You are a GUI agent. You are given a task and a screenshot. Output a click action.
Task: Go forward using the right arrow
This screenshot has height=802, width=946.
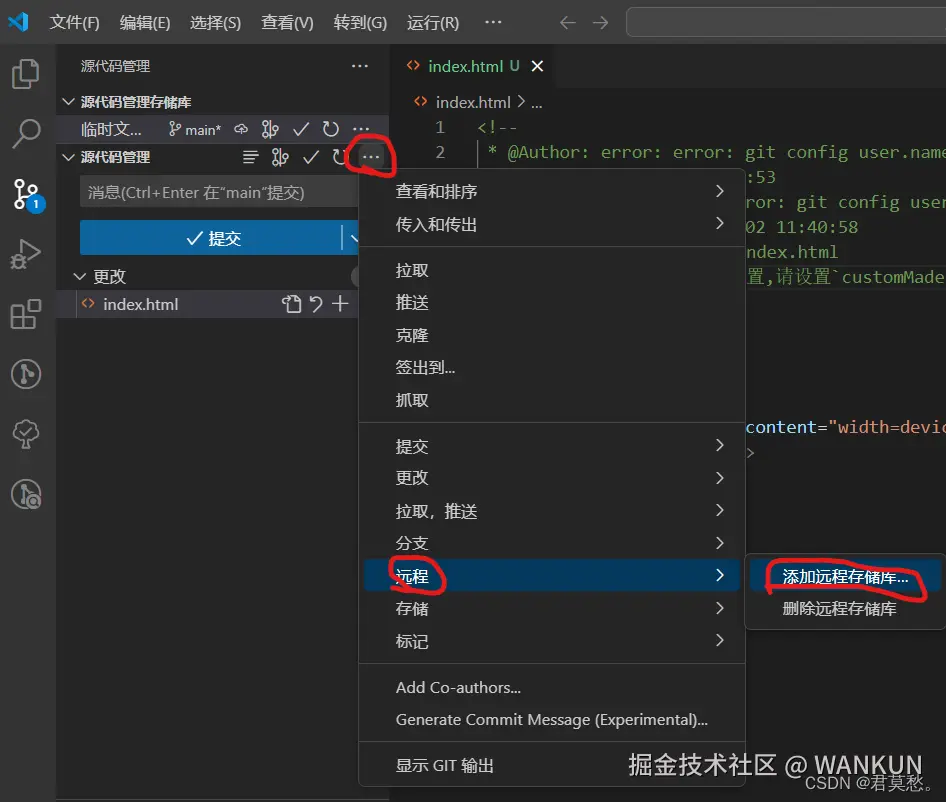click(x=600, y=23)
